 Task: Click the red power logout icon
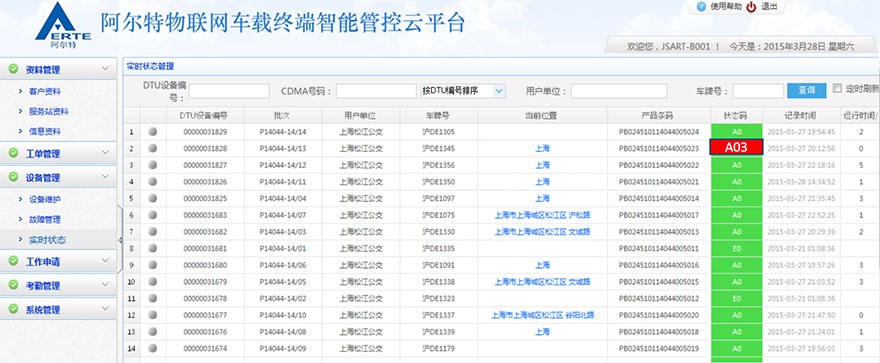(751, 7)
